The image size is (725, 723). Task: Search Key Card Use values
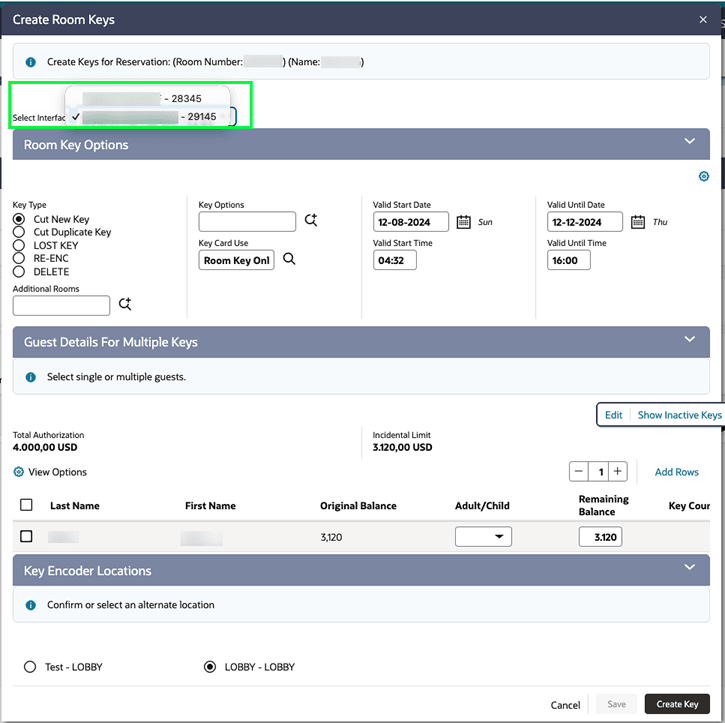(x=289, y=259)
